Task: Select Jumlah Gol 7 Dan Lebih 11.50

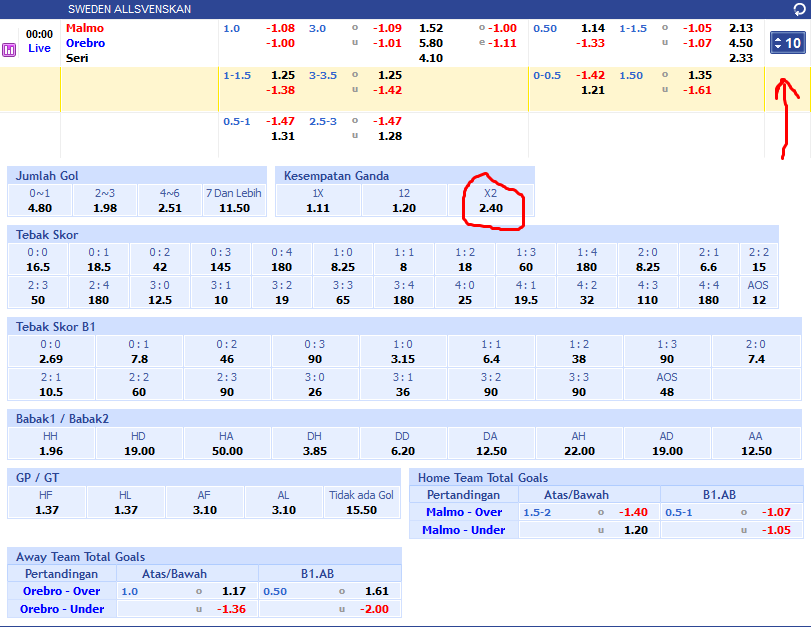Action: pyautogui.click(x=234, y=208)
